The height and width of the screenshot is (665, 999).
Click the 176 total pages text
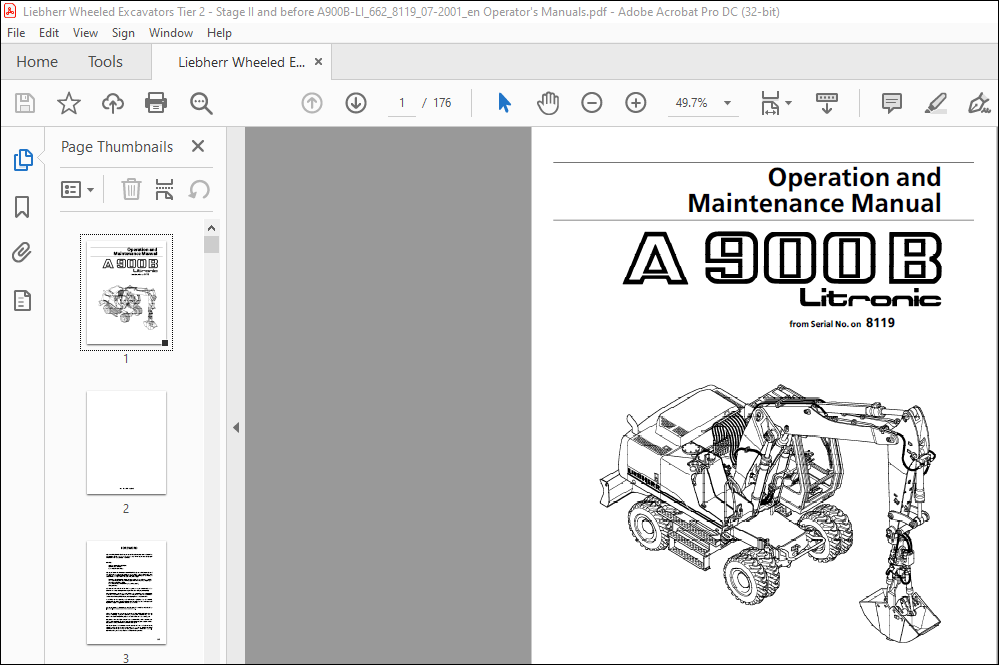[x=442, y=103]
